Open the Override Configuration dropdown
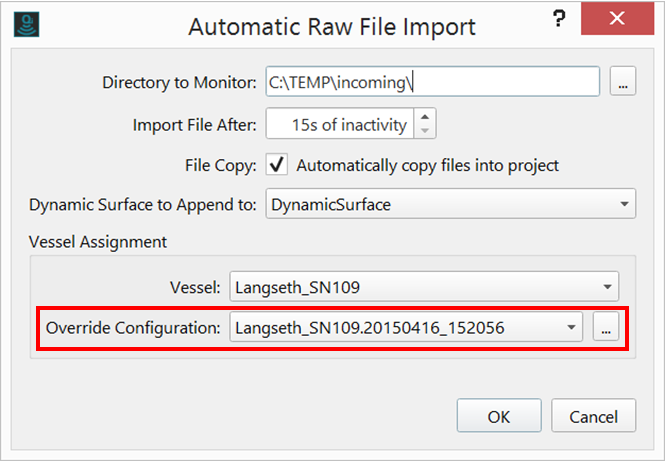The image size is (665, 463). (571, 326)
